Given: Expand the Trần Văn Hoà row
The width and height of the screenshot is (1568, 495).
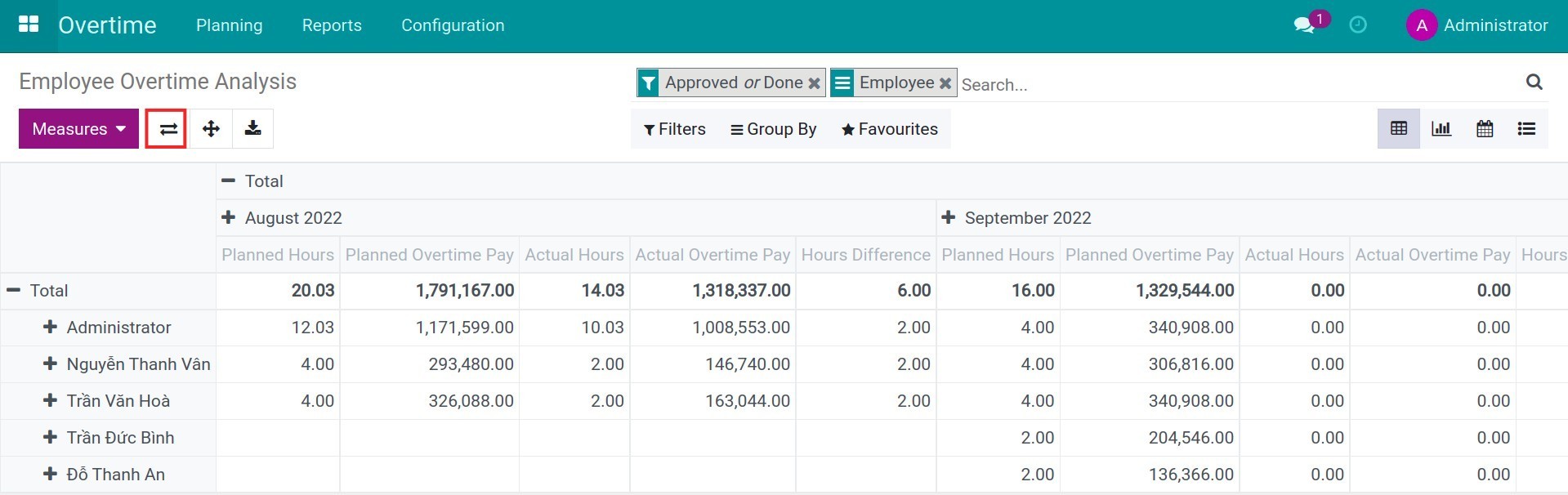Looking at the screenshot, I should pos(106,401).
